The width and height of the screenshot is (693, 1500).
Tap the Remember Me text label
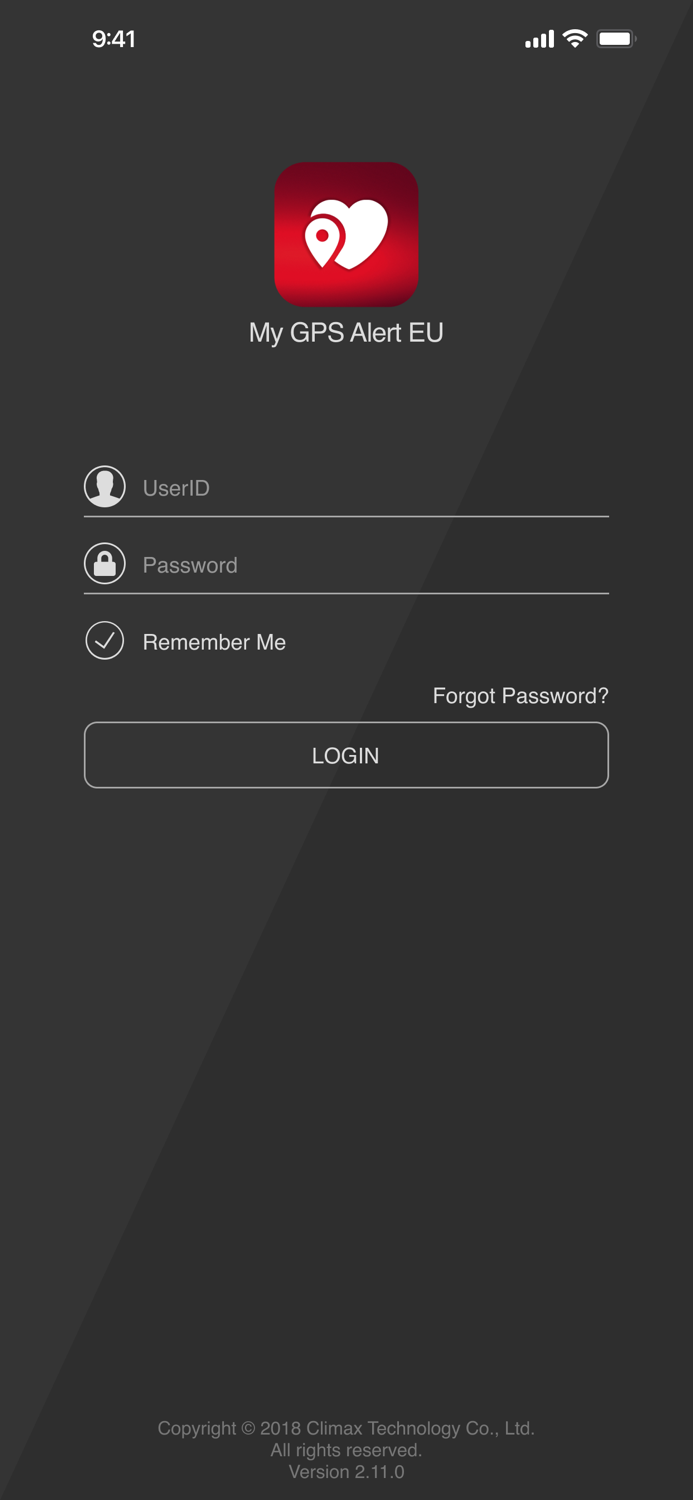(x=214, y=642)
